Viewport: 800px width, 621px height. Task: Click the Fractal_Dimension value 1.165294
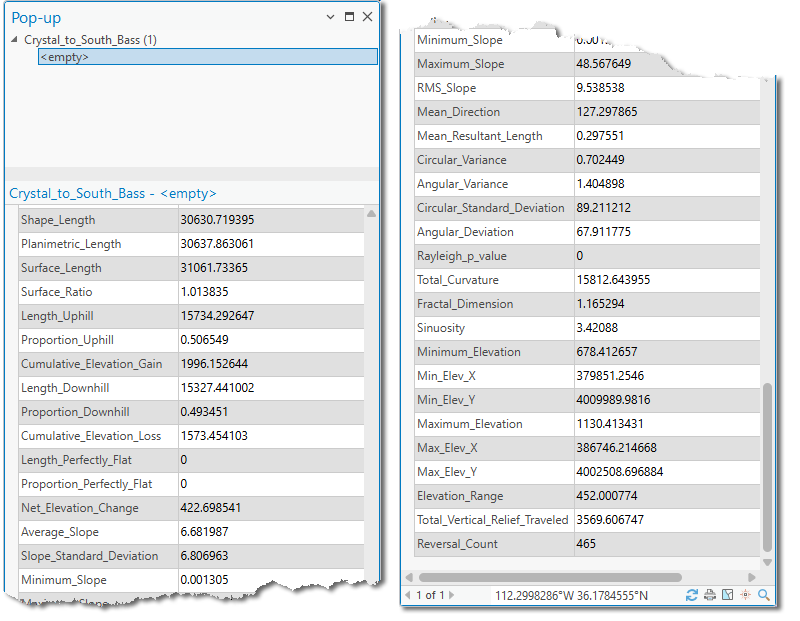tap(600, 304)
